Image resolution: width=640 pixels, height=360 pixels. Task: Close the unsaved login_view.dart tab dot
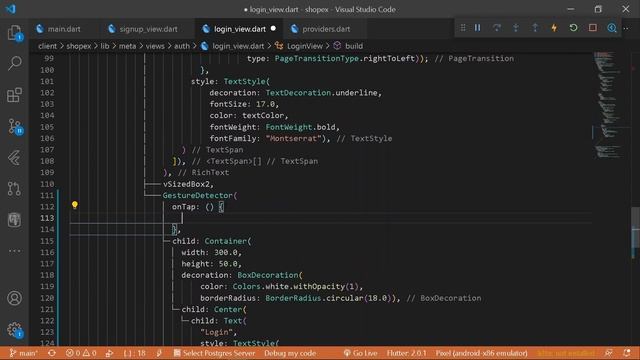click(273, 29)
